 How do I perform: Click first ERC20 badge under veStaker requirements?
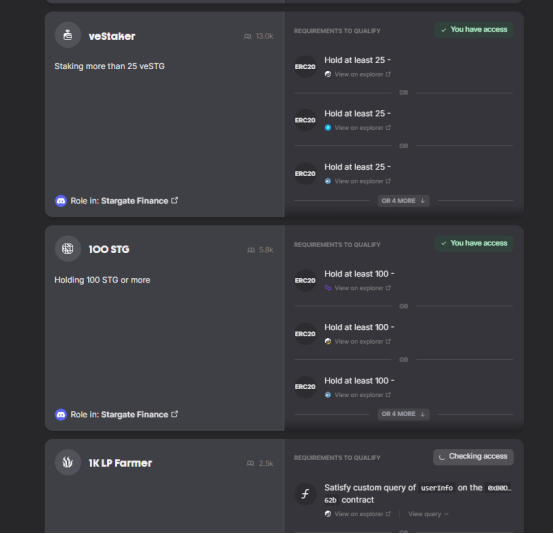click(305, 66)
